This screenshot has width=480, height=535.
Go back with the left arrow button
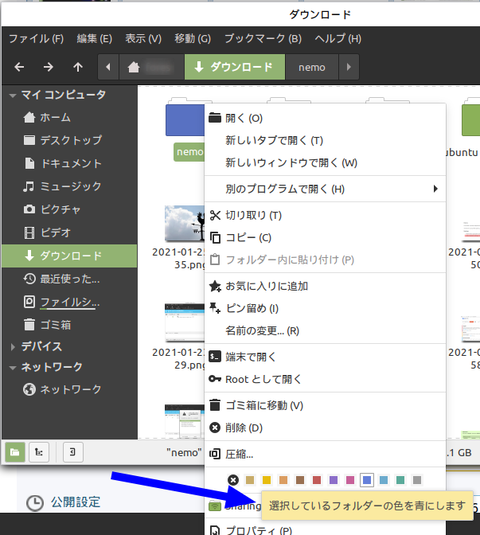pos(19,67)
